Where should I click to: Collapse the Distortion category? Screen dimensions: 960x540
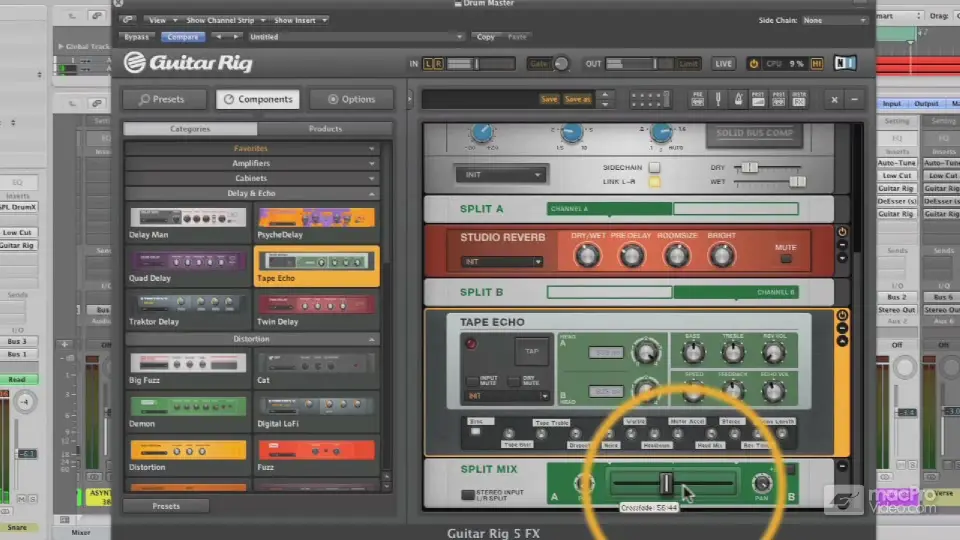tap(251, 339)
